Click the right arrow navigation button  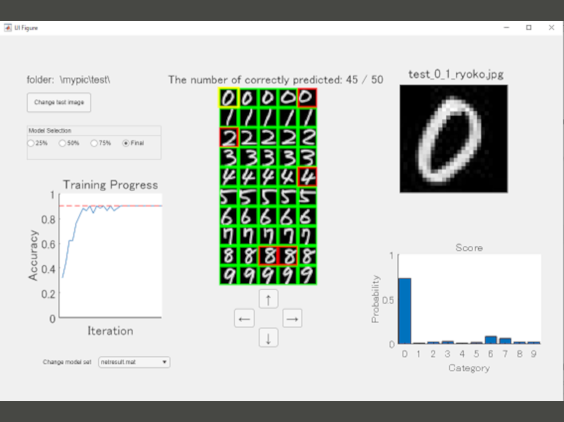[292, 318]
